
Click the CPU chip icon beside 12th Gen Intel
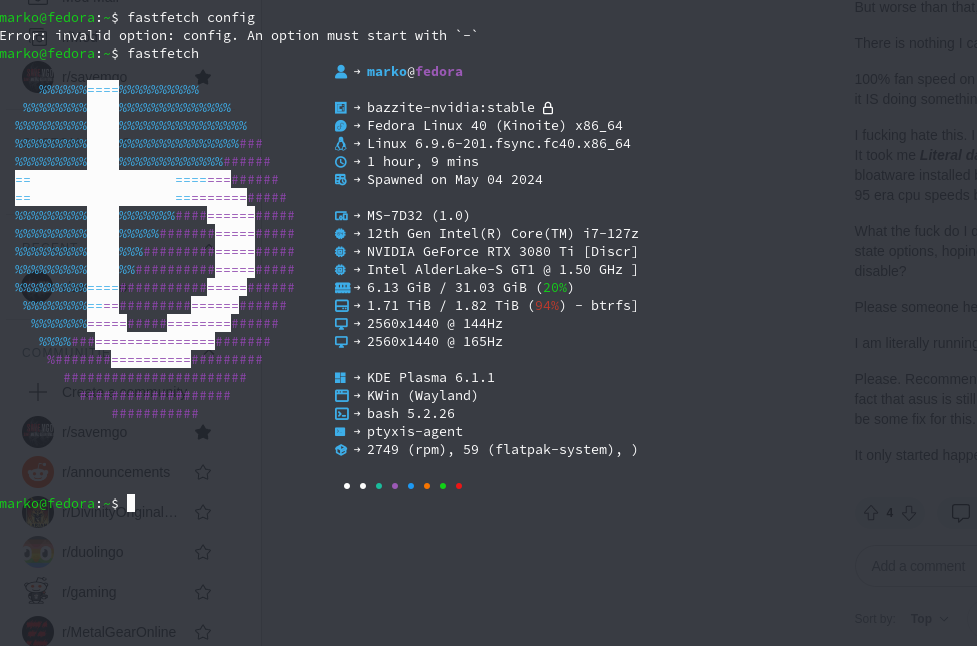(341, 234)
